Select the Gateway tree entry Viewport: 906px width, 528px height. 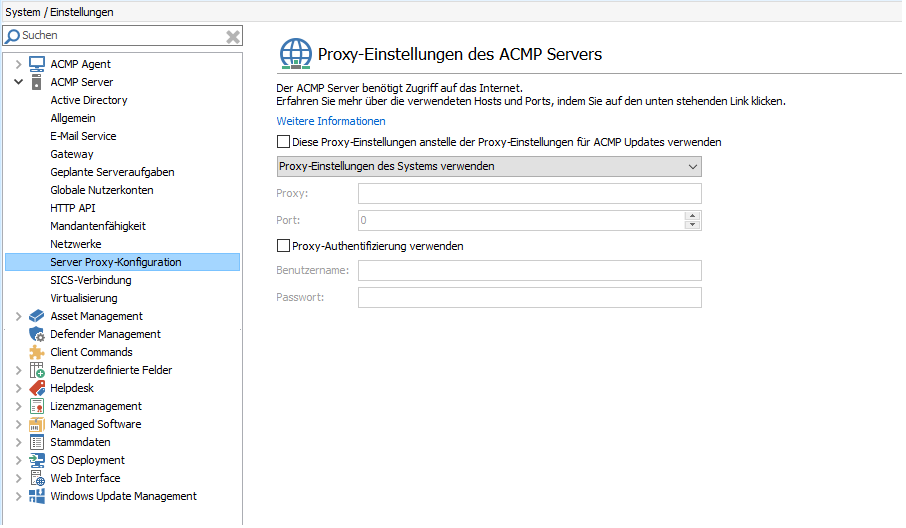point(72,154)
